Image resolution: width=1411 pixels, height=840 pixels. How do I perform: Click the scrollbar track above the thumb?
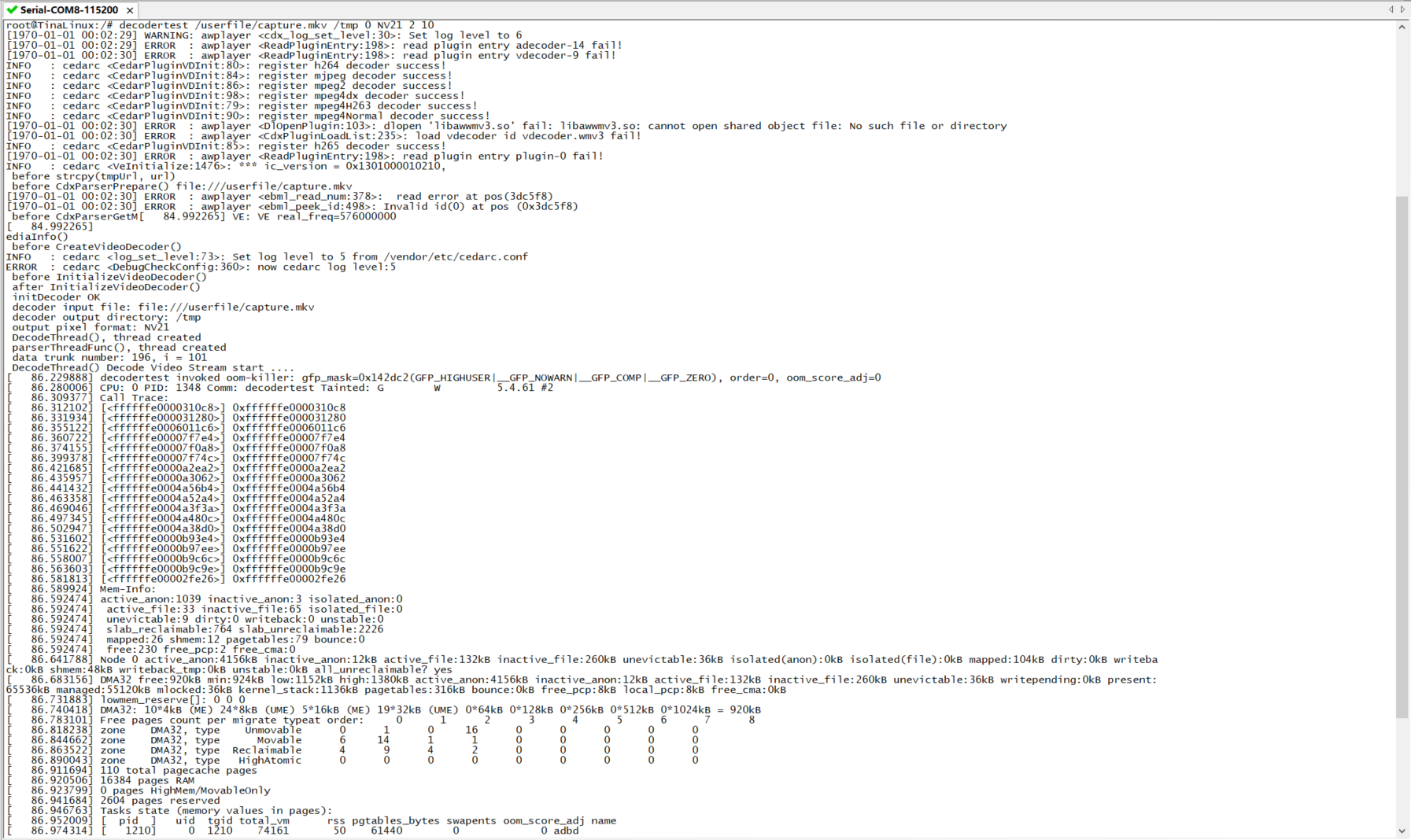tap(1402, 110)
